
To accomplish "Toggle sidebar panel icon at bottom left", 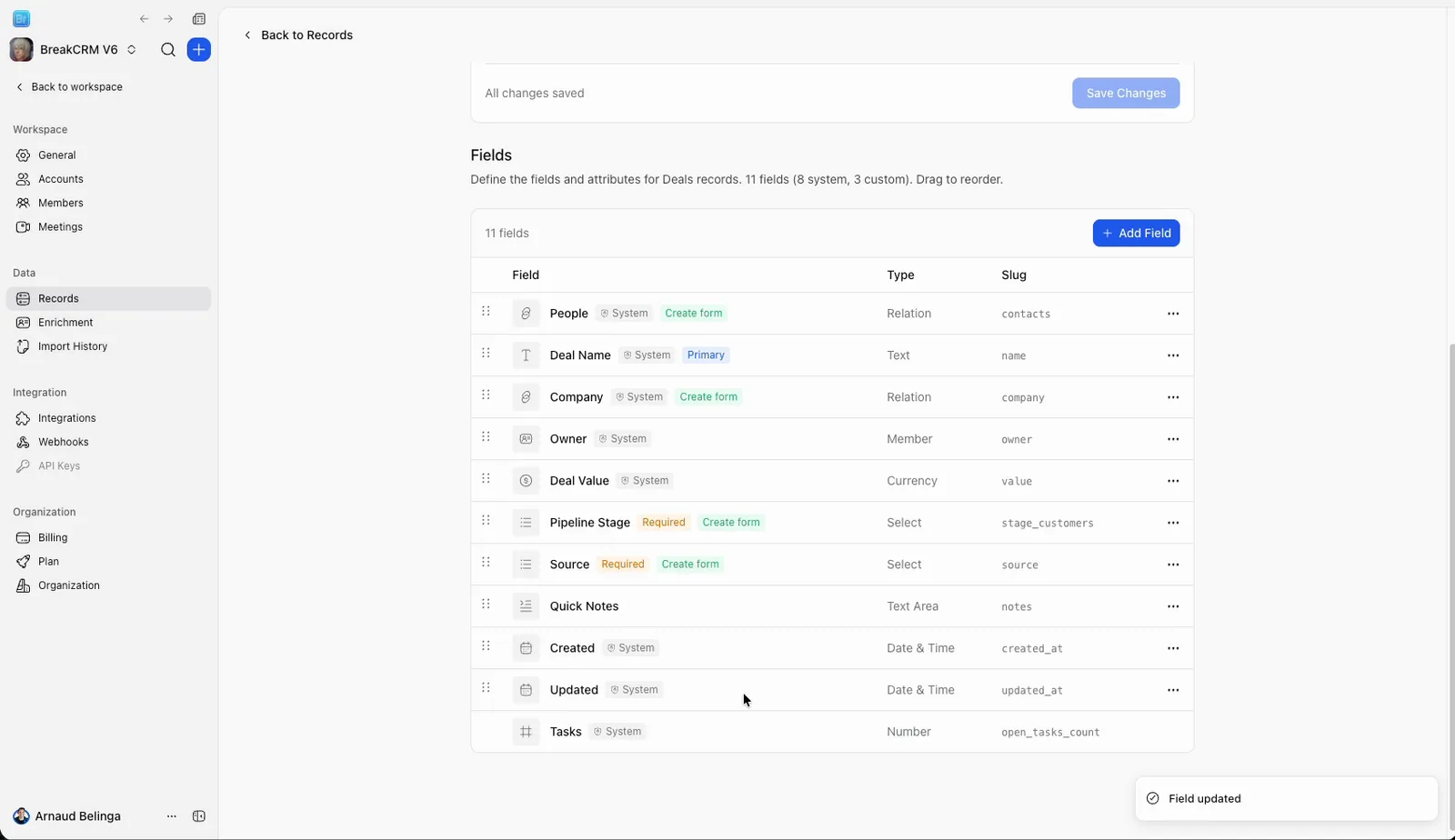I will click(x=199, y=816).
